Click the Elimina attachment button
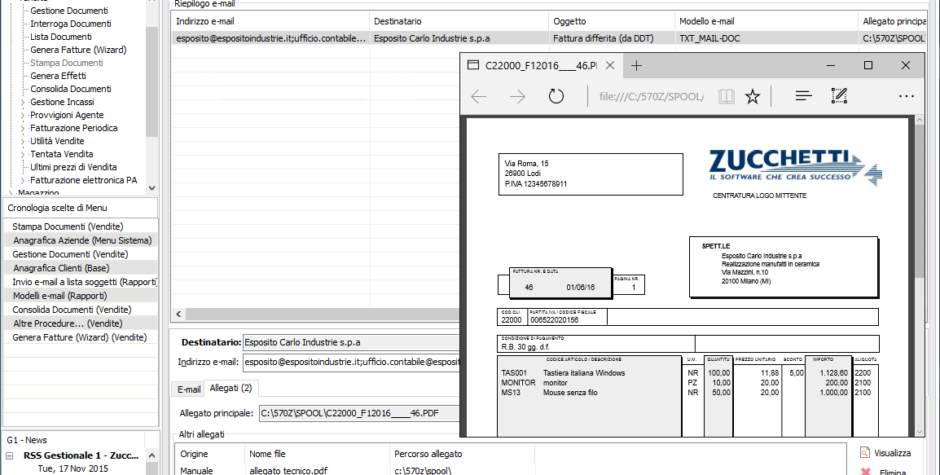 click(x=885, y=472)
